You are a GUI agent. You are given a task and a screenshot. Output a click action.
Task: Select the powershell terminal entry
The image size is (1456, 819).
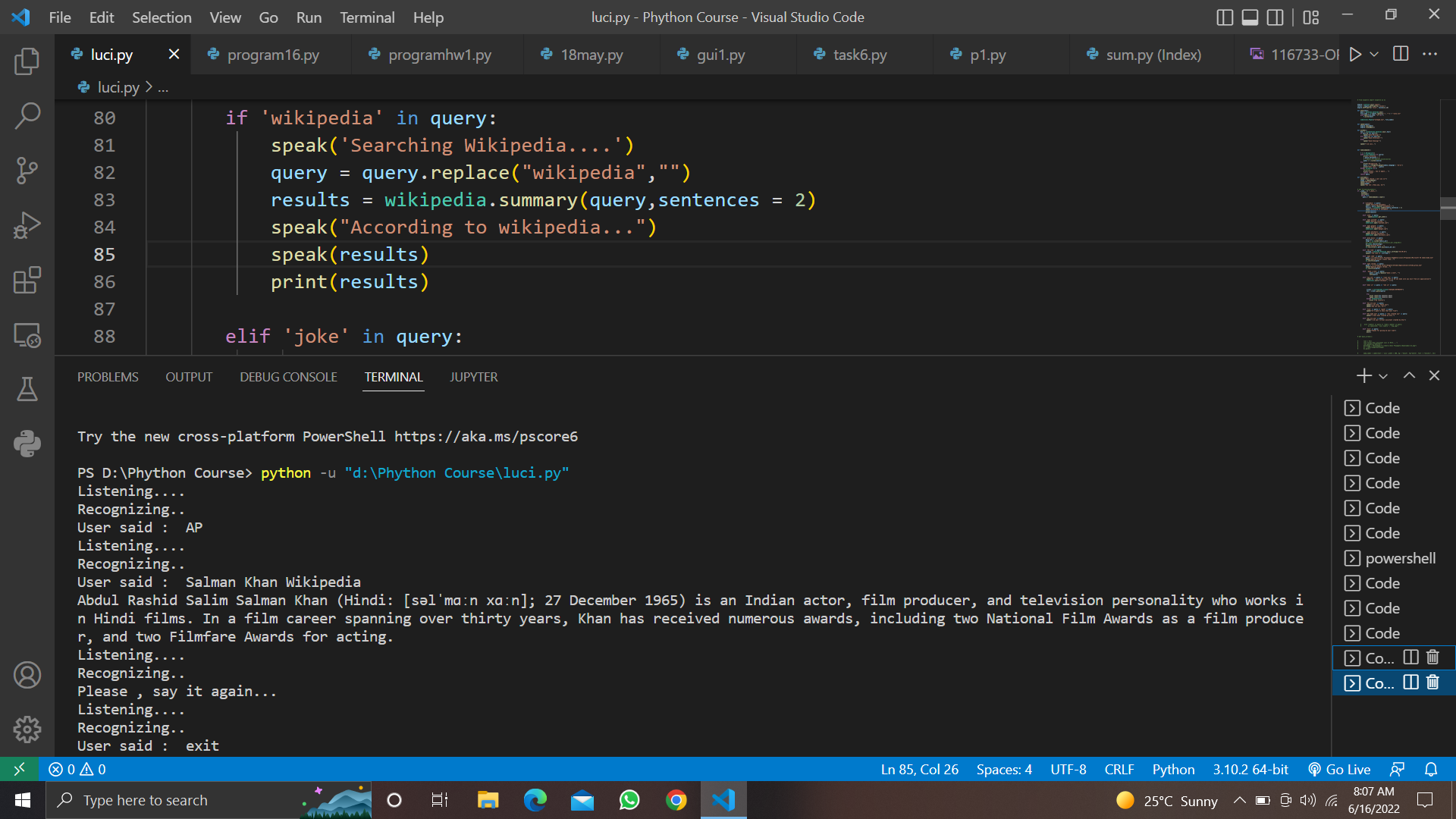pyautogui.click(x=1399, y=558)
